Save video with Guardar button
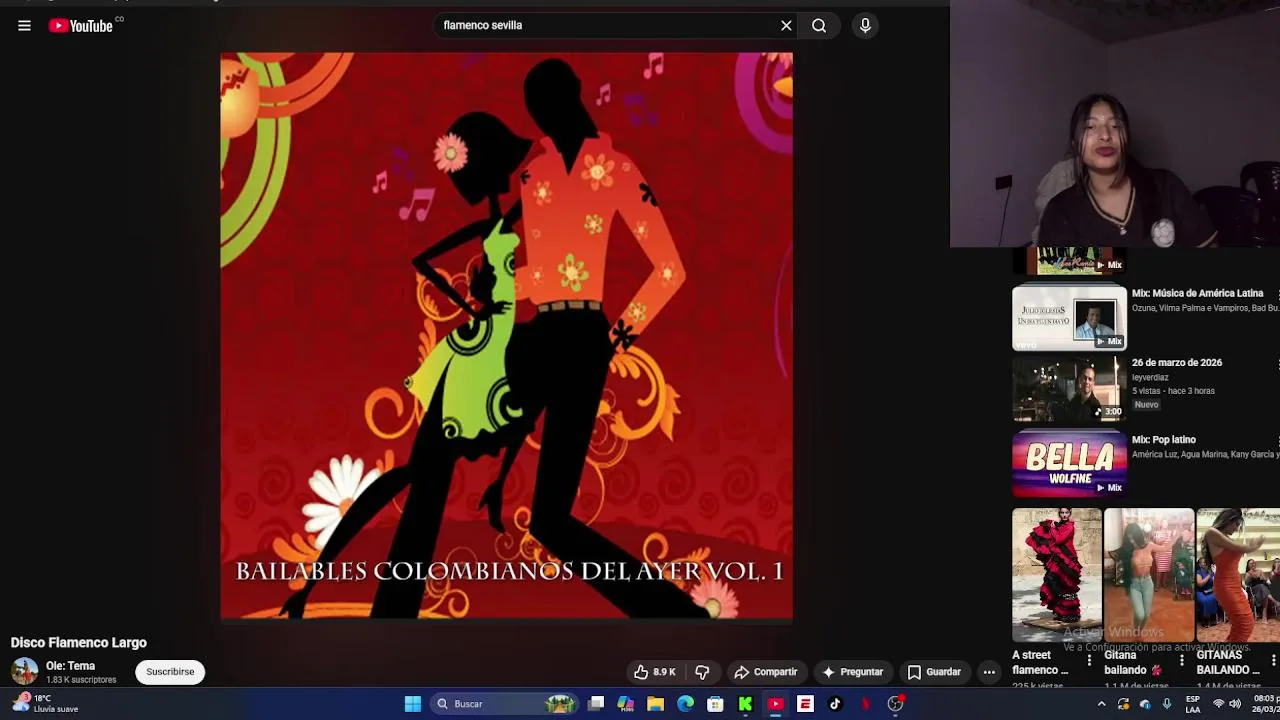 click(x=933, y=672)
